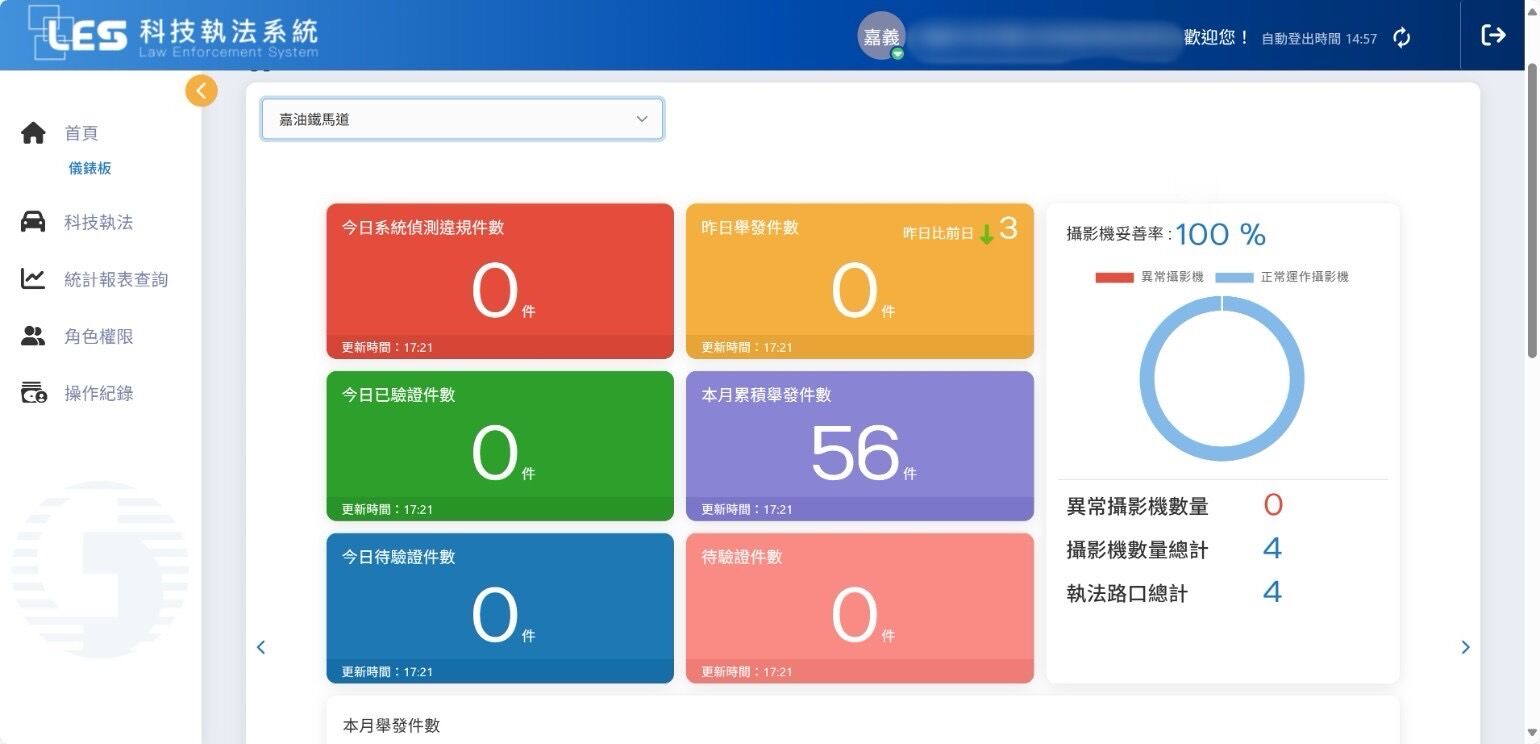The width and height of the screenshot is (1540, 744).
Task: Open the 嘉油鐵馬道 location dropdown
Action: click(x=461, y=118)
